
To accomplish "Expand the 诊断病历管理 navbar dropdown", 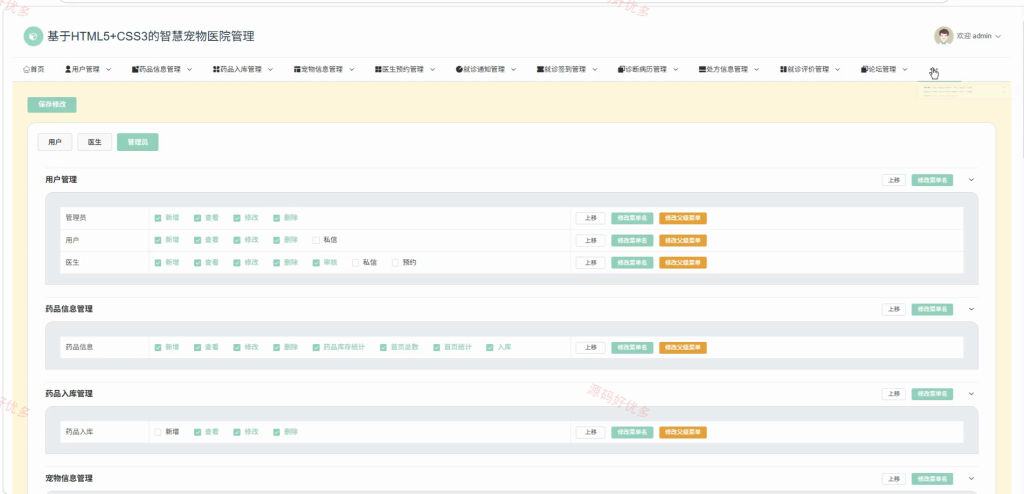I will pos(675,69).
